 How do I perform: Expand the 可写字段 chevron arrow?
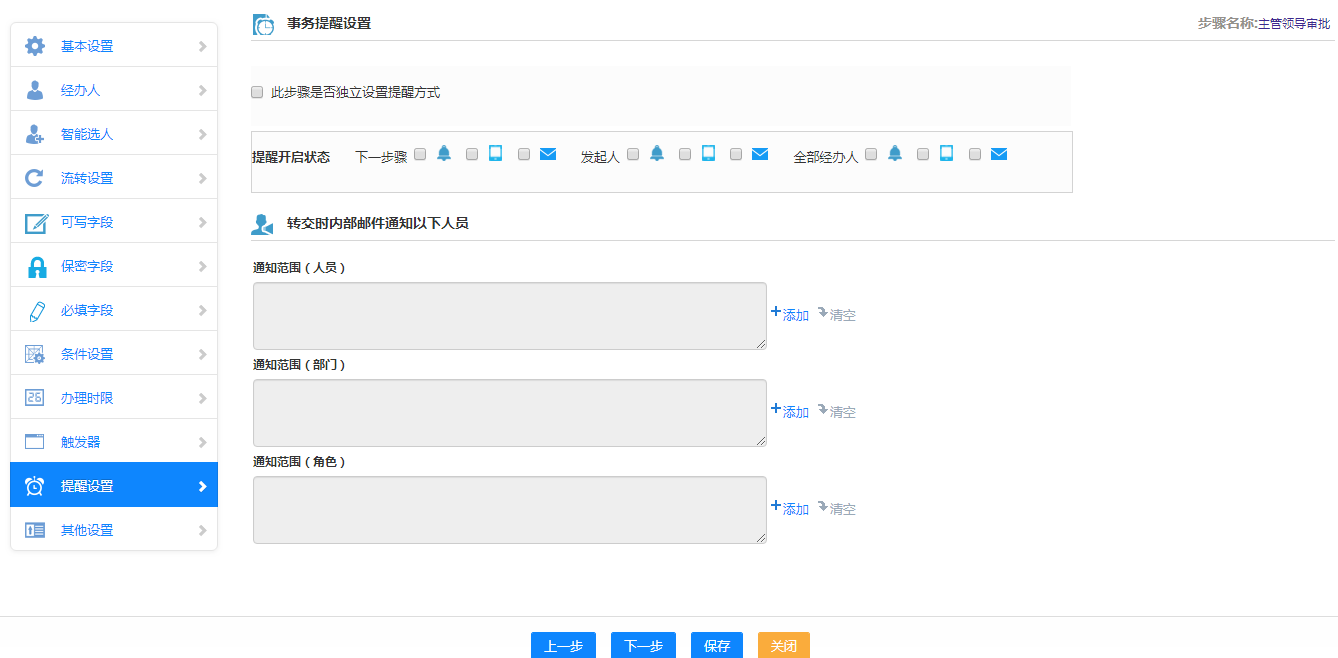[202, 222]
